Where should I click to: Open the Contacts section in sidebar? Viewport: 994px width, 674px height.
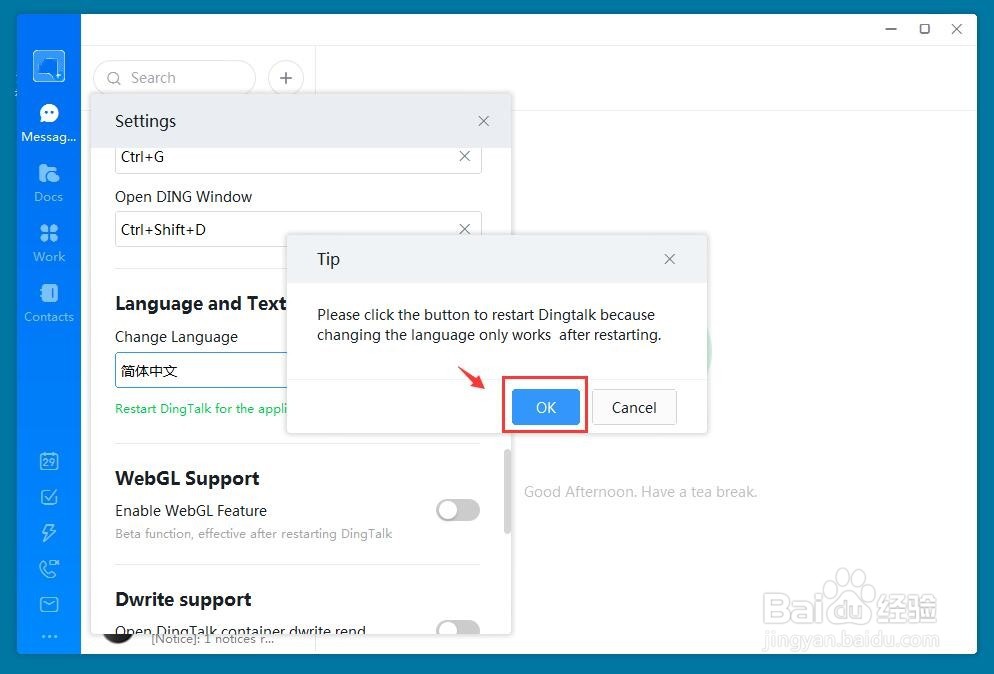49,303
